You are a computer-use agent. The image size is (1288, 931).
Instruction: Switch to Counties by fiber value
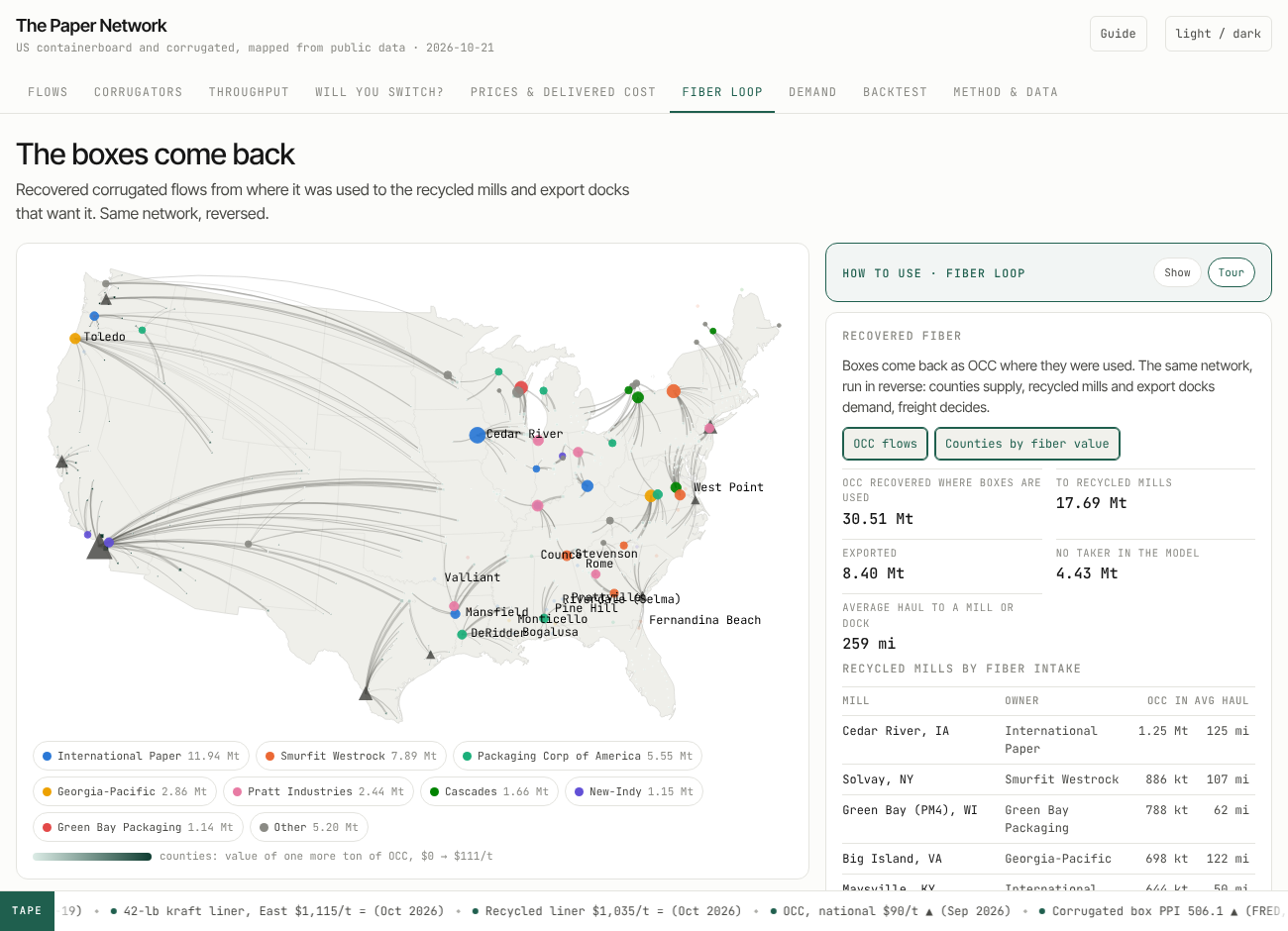tap(1027, 444)
